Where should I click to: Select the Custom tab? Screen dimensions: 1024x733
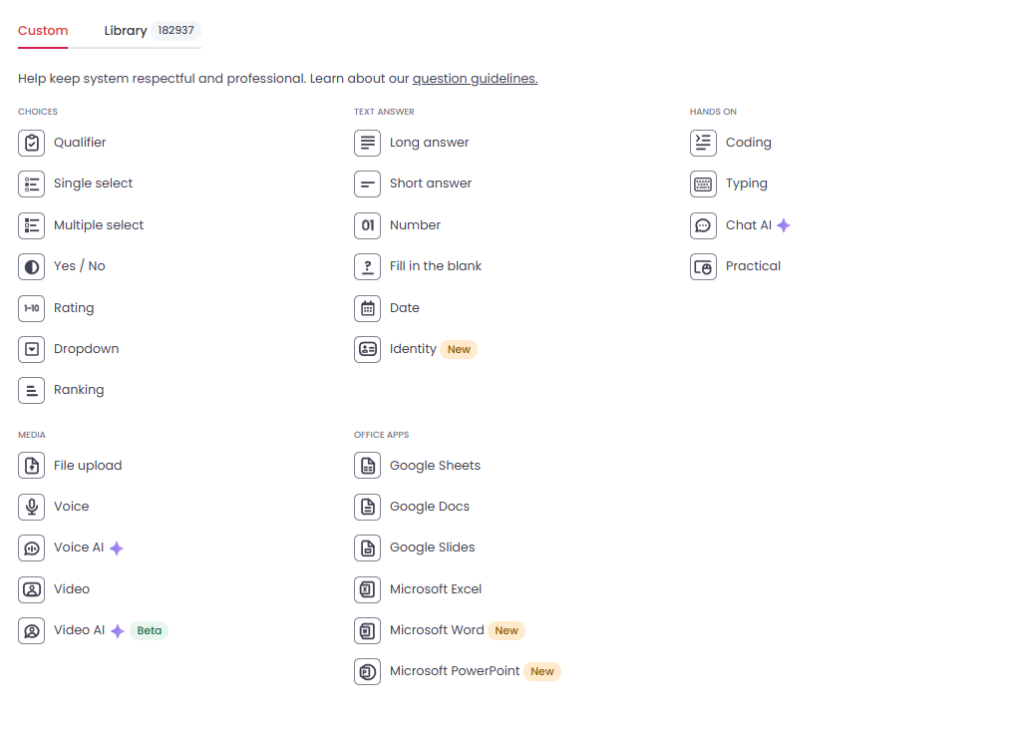pos(42,31)
